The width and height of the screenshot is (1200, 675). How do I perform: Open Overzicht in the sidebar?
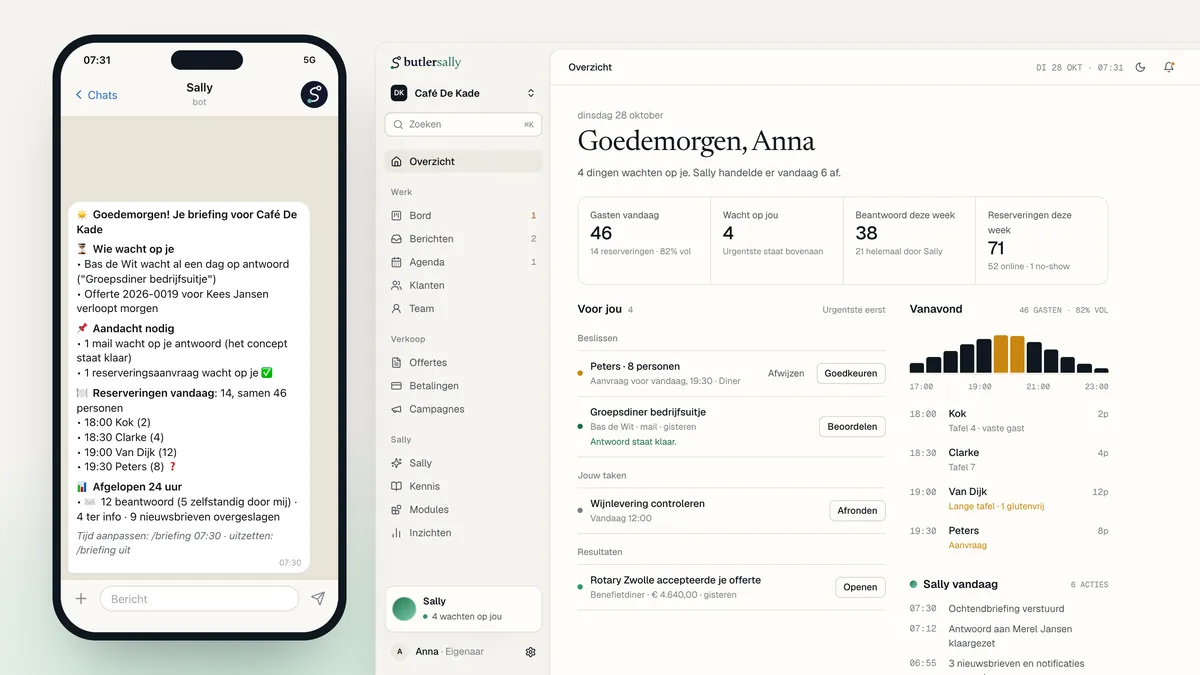coord(463,161)
